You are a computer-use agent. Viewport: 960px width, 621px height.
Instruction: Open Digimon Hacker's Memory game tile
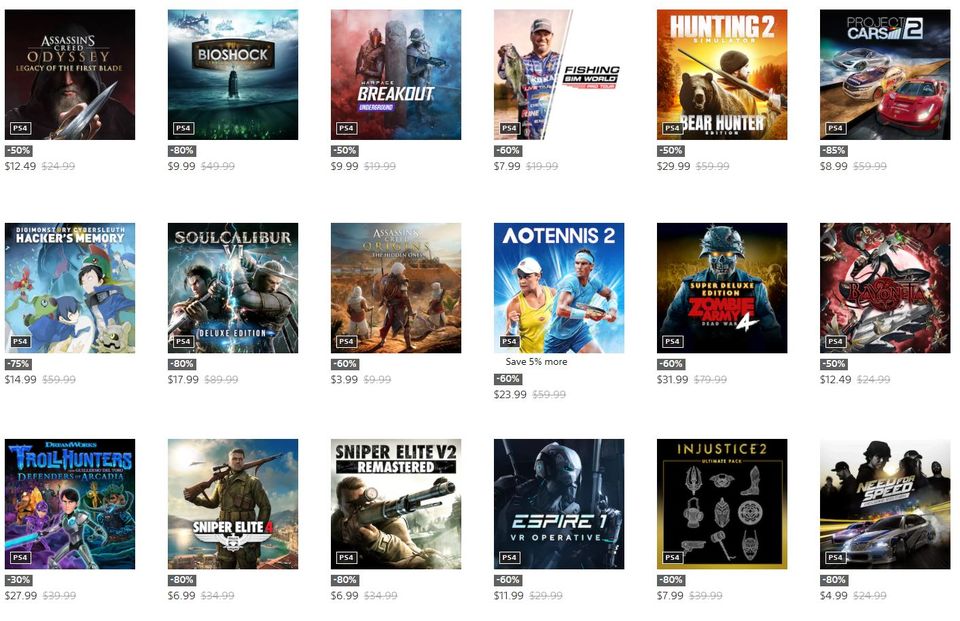[x=70, y=288]
